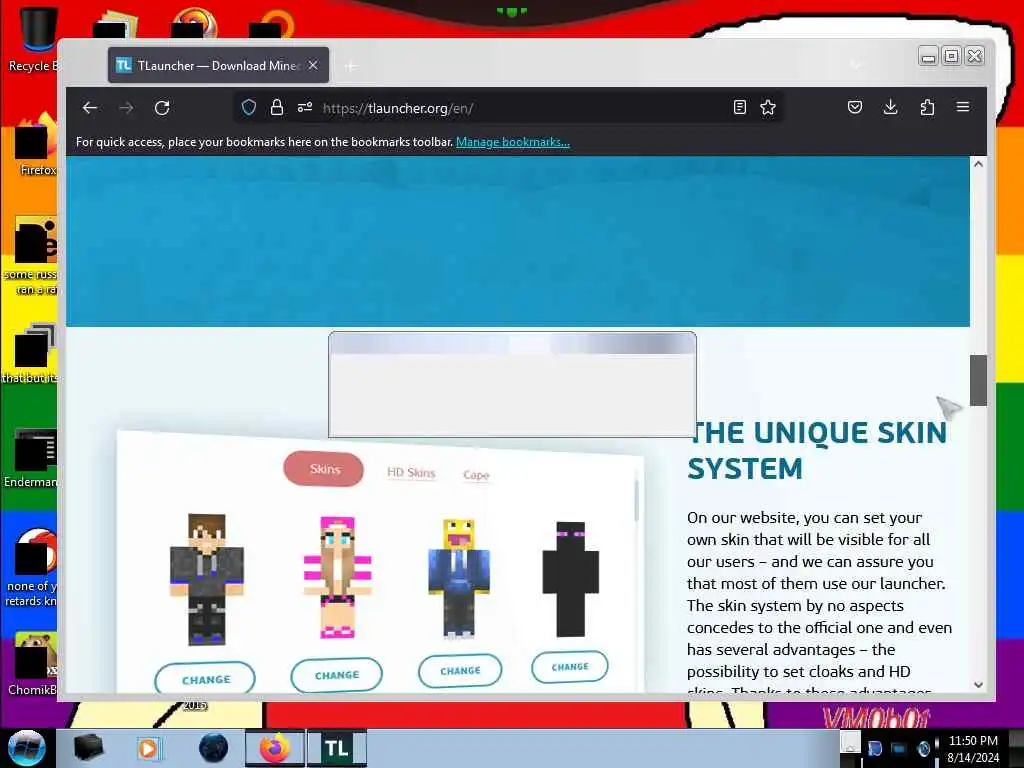Open the extensions puzzle icon

tap(927, 107)
